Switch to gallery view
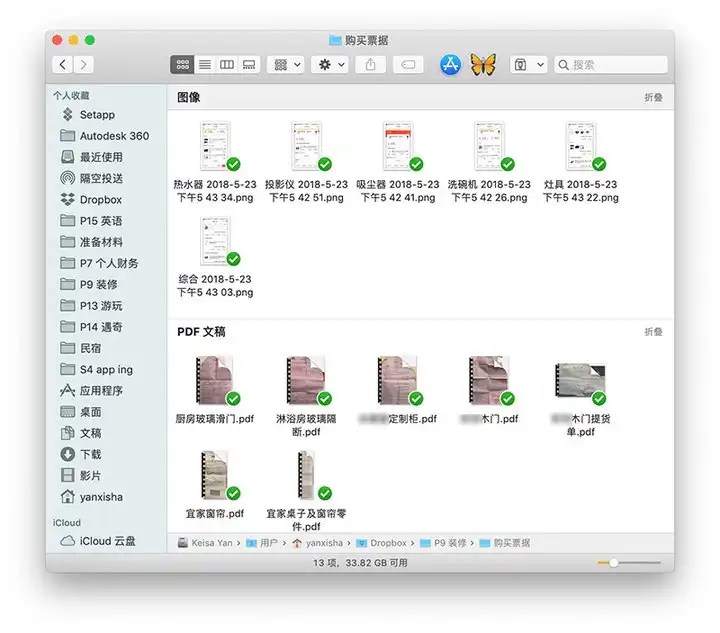 [249, 65]
